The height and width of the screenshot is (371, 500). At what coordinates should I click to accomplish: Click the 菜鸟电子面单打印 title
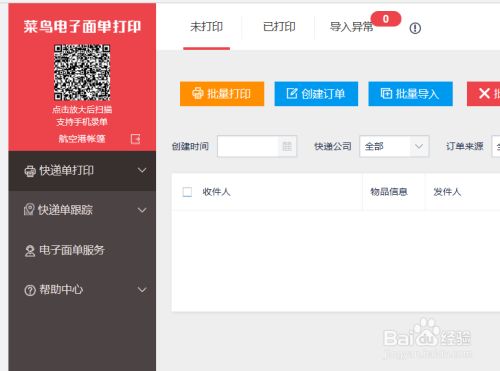point(82,26)
